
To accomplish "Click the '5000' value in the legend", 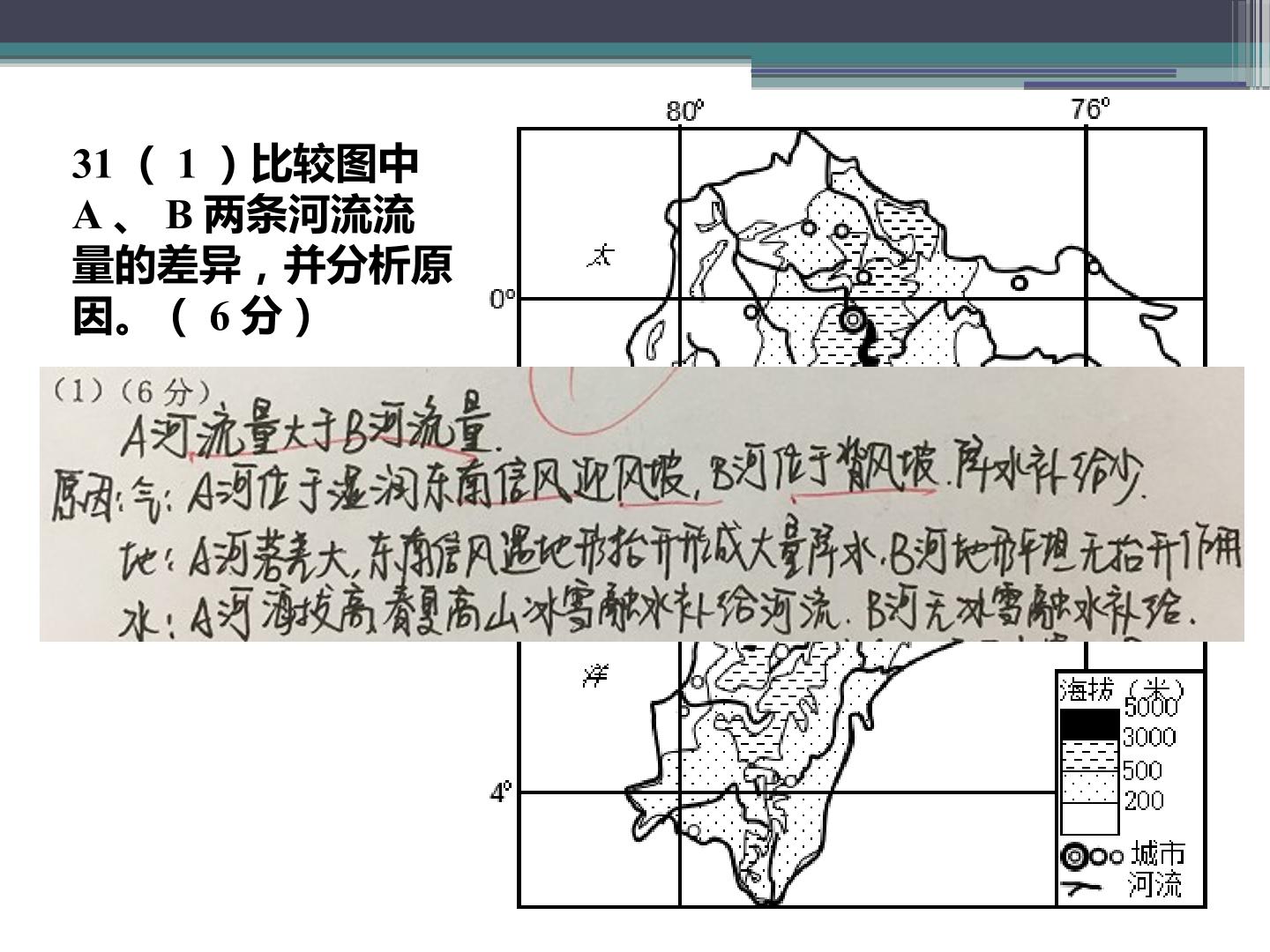I will click(x=1150, y=707).
